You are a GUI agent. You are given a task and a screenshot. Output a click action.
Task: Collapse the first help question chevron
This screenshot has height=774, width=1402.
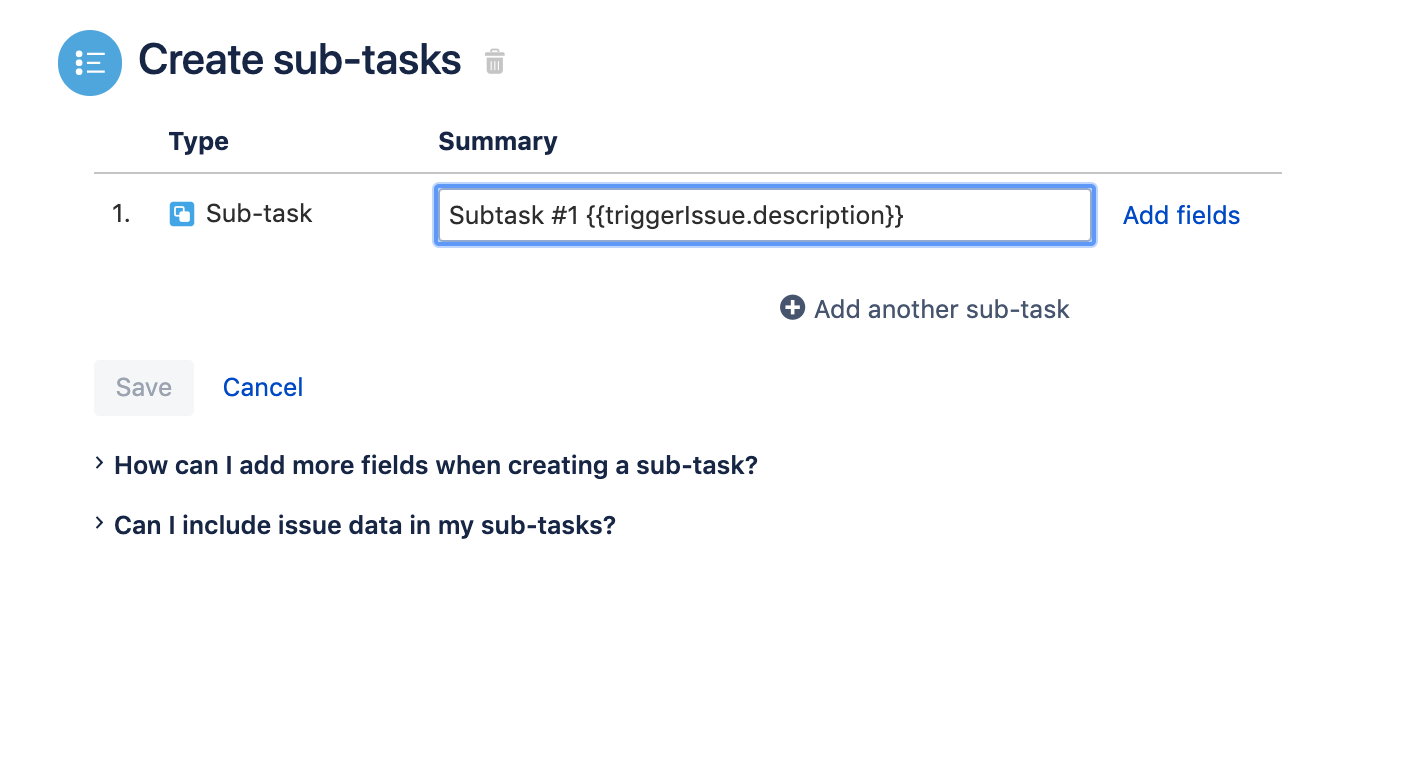tap(98, 463)
